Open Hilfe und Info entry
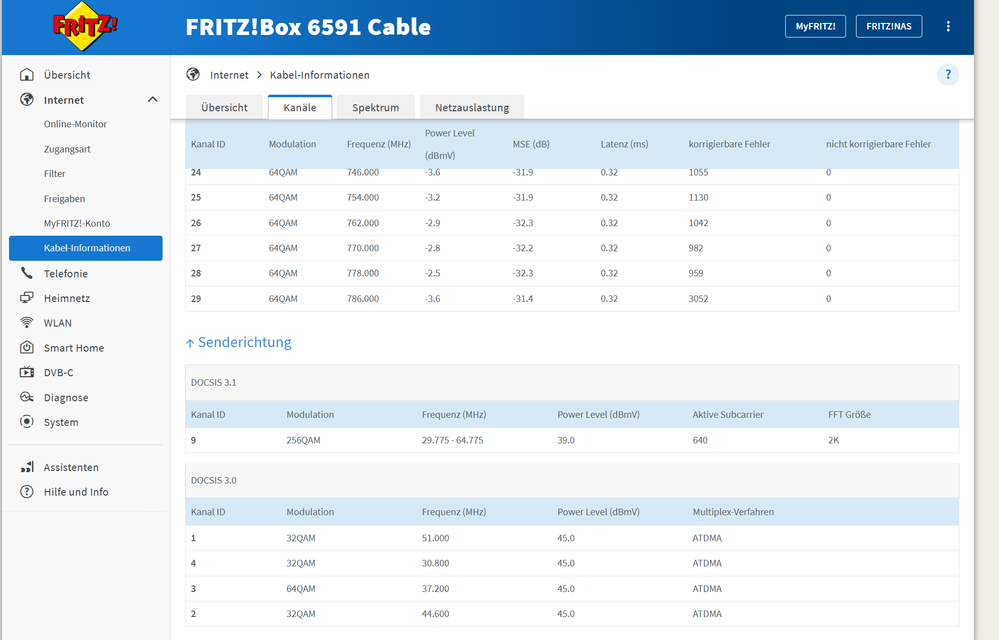Viewport: 999px width, 640px height. pos(76,492)
